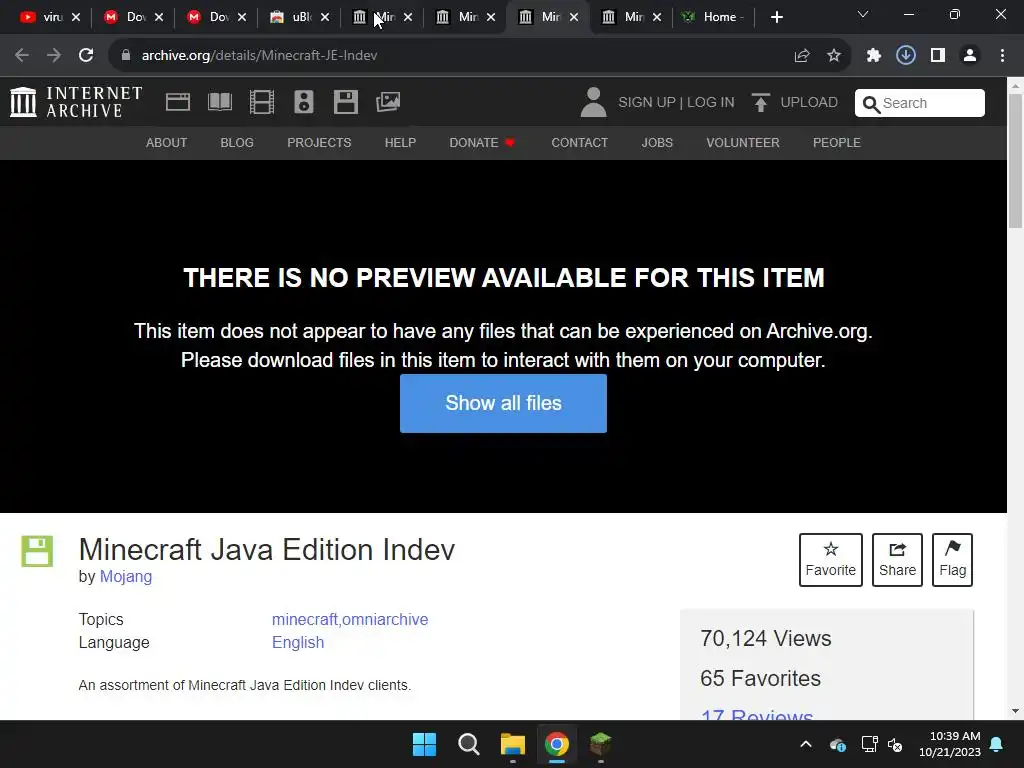This screenshot has width=1024, height=768.
Task: Click the green software item icon
Action: 37,551
